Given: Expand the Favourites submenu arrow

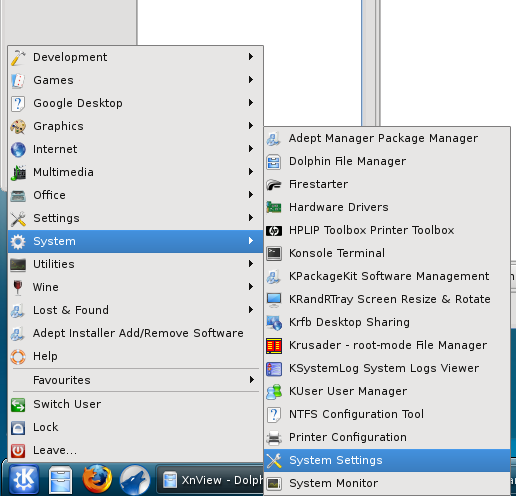Looking at the screenshot, I should 251,380.
